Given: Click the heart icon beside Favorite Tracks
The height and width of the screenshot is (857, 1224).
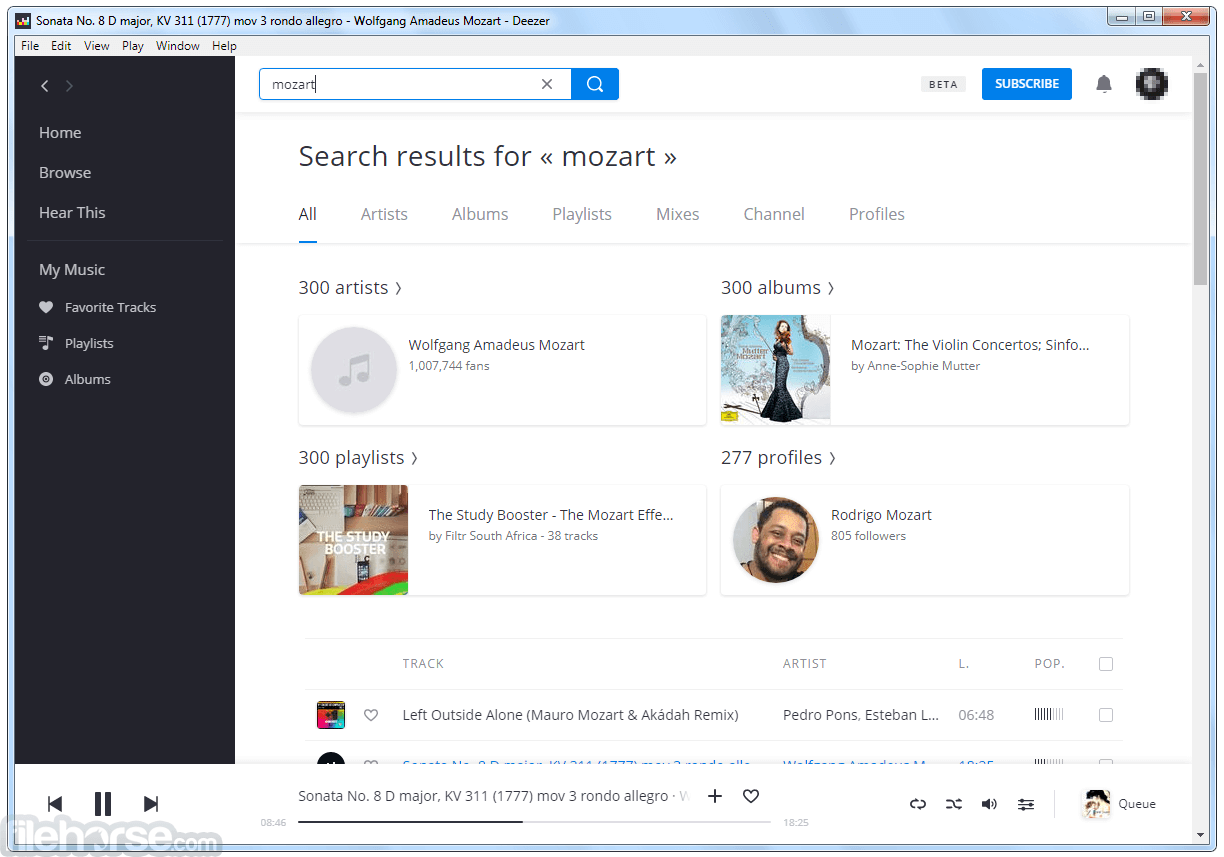Looking at the screenshot, I should (x=46, y=307).
